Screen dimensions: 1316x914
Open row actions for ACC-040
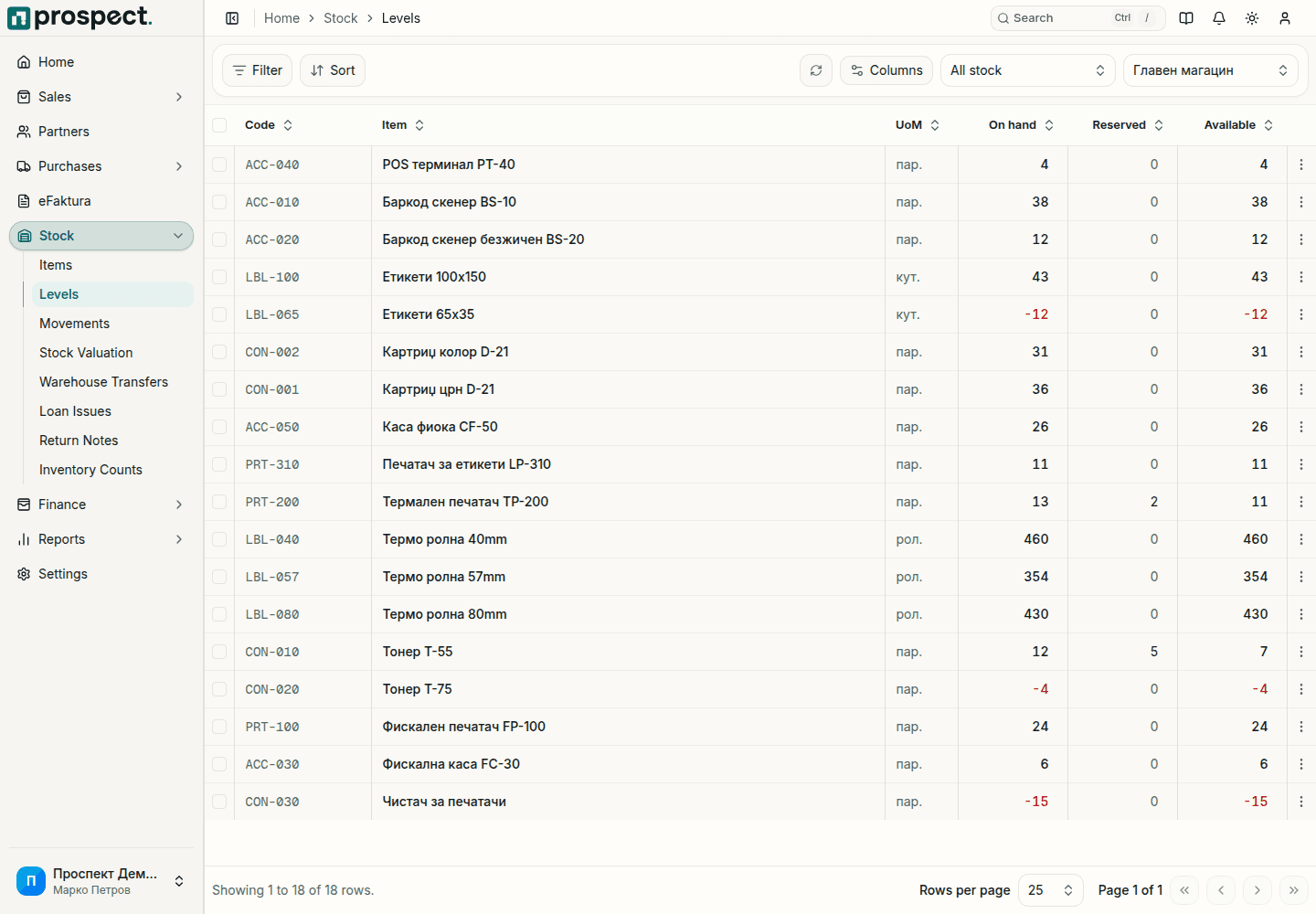point(1301,165)
